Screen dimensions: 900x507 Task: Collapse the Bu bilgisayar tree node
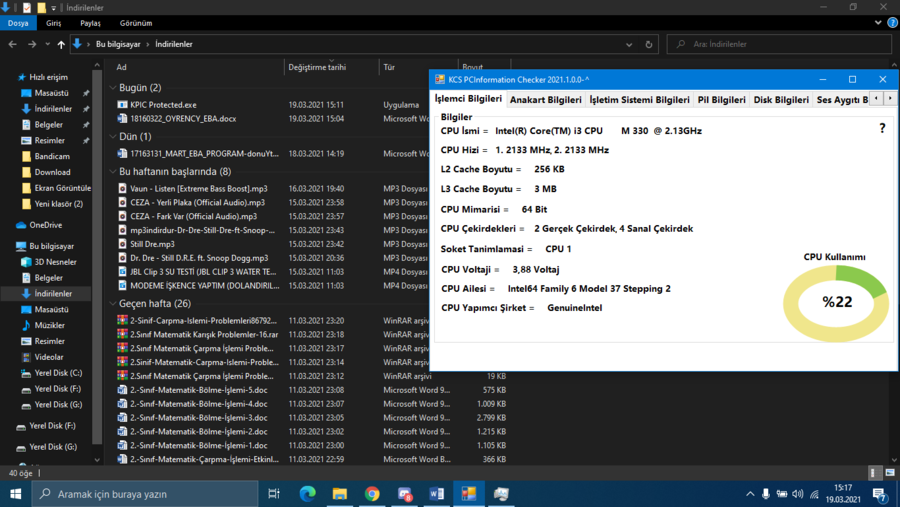[x=9, y=246]
